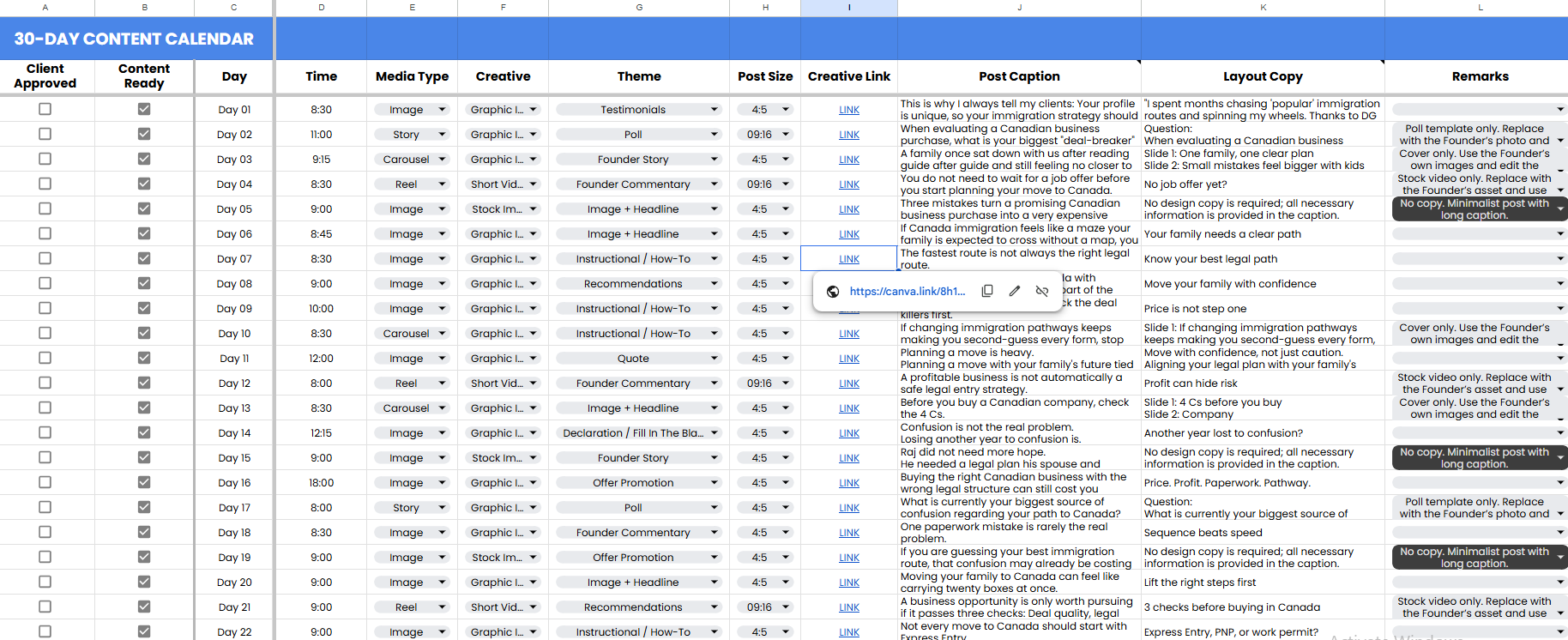Open Day 03 creative LINK
The height and width of the screenshot is (640, 1568).
849,160
